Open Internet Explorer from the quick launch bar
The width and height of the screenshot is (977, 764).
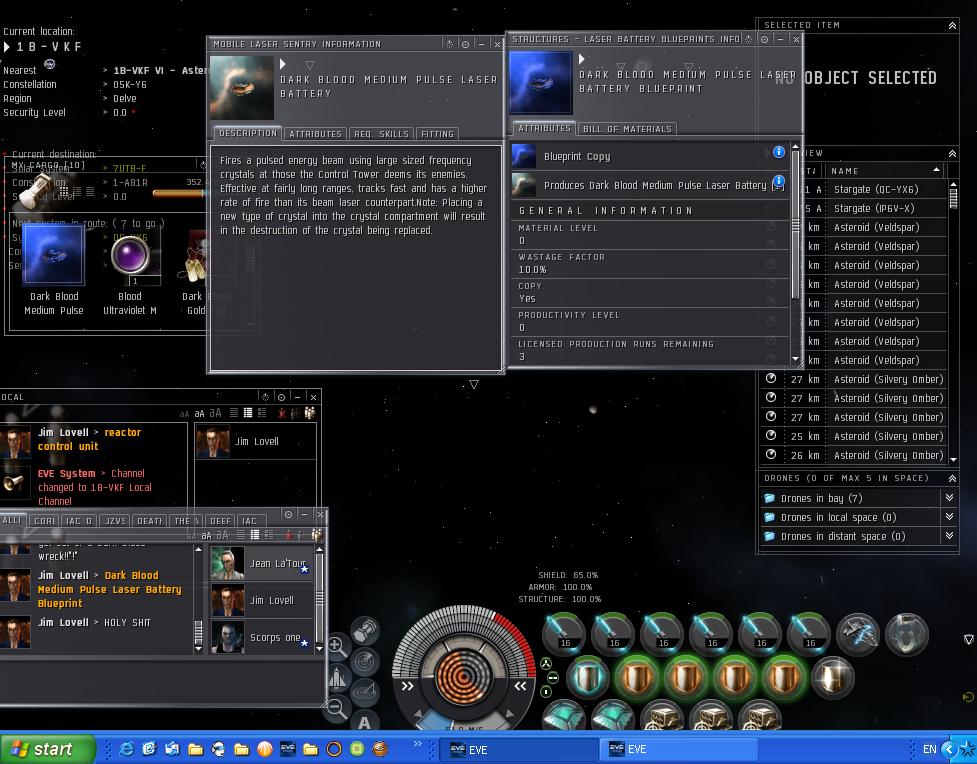(x=126, y=748)
